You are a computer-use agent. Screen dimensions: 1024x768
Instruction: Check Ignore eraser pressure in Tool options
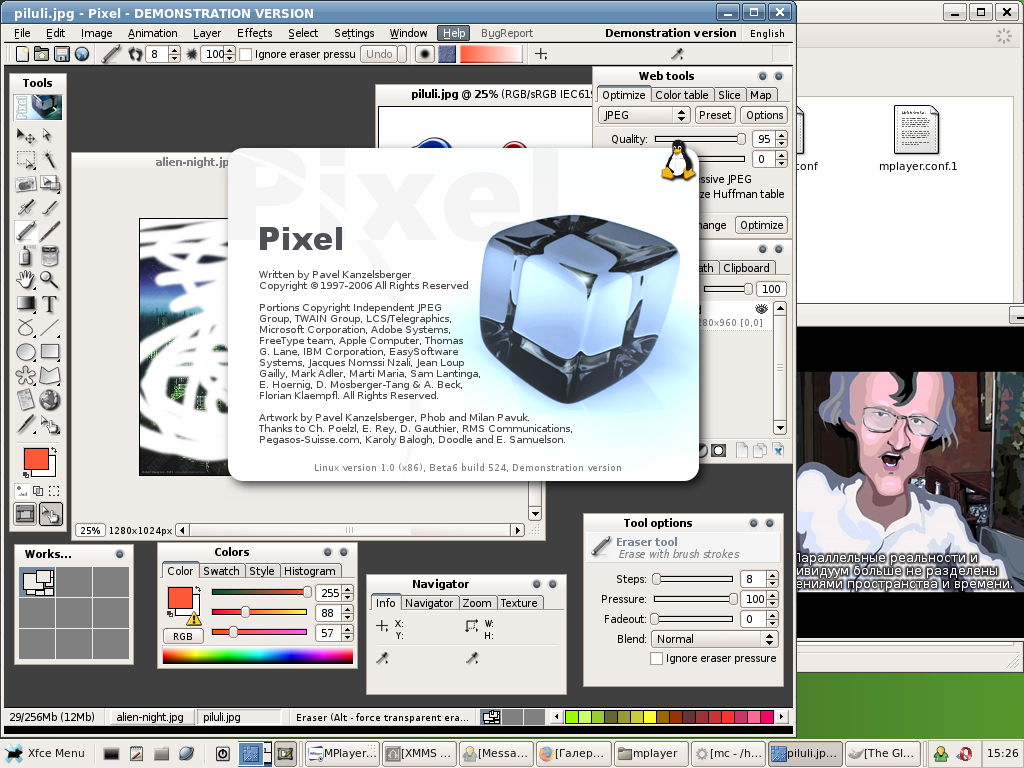click(656, 658)
